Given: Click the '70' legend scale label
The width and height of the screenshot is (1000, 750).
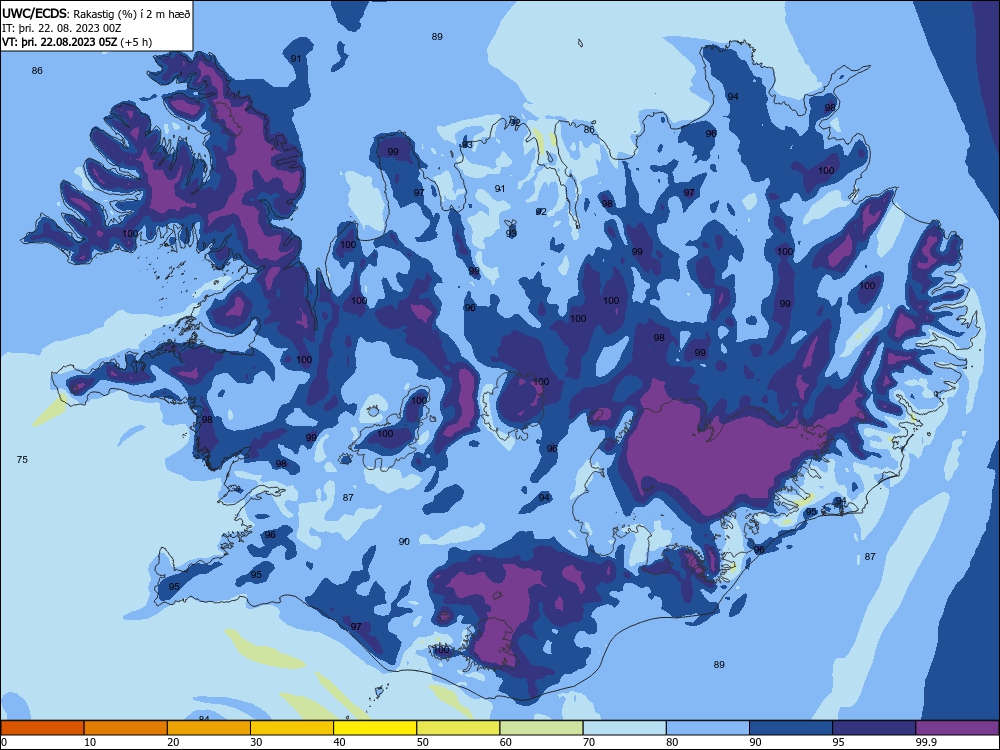Looking at the screenshot, I should [x=589, y=742].
